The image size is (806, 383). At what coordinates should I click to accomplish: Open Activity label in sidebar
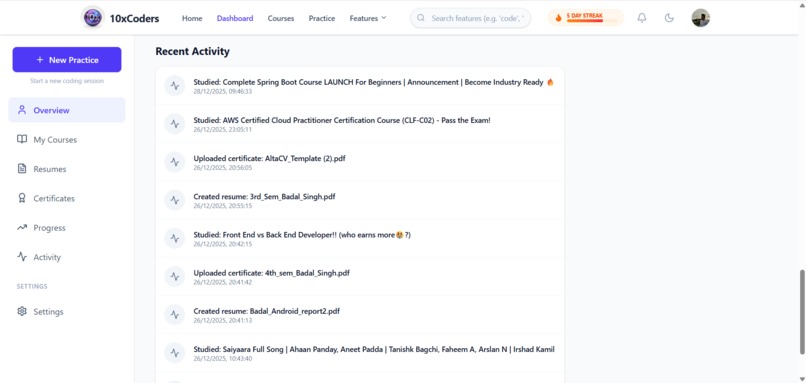47,257
